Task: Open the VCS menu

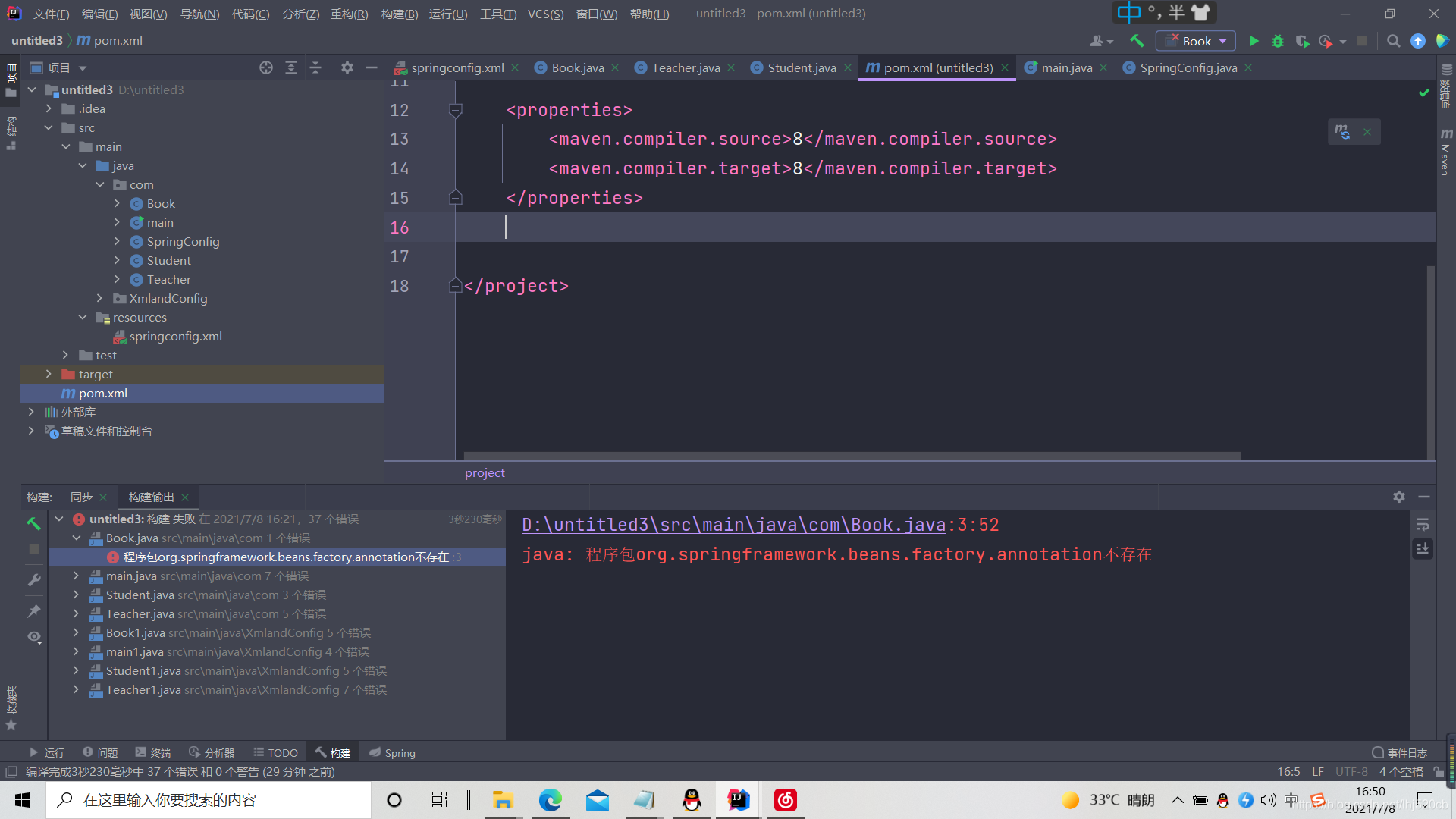Action: 545,13
